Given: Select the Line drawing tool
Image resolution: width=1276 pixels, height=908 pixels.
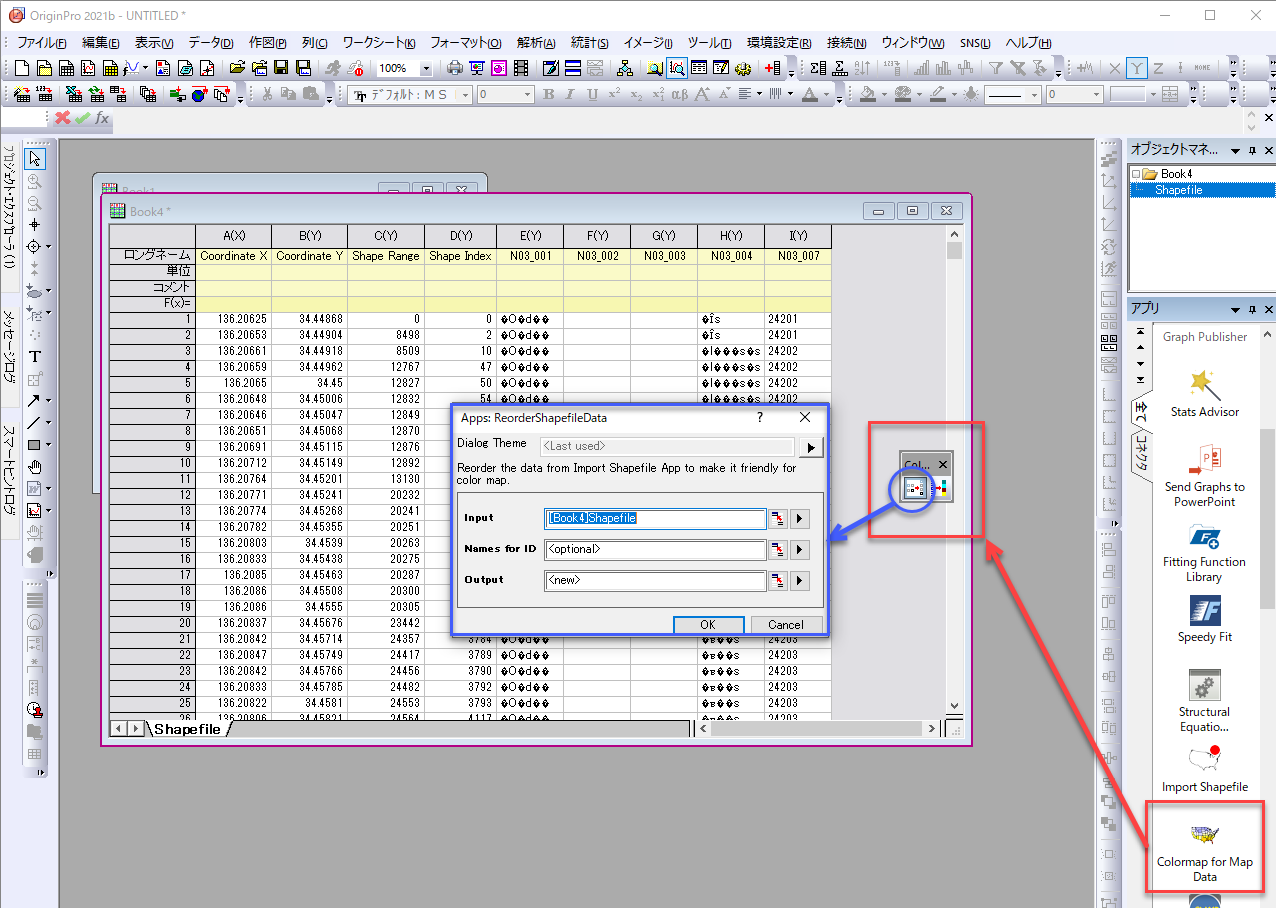Looking at the screenshot, I should click(35, 422).
